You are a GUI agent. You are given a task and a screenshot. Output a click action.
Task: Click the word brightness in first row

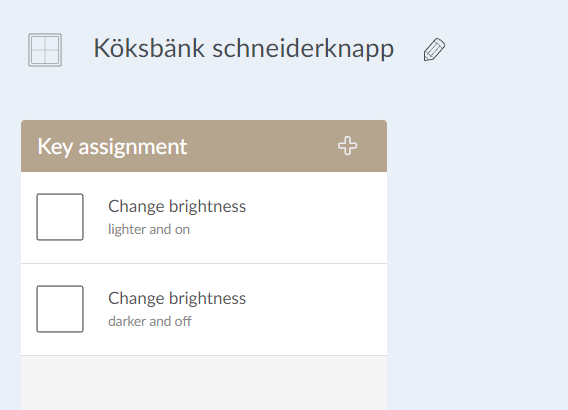point(208,207)
